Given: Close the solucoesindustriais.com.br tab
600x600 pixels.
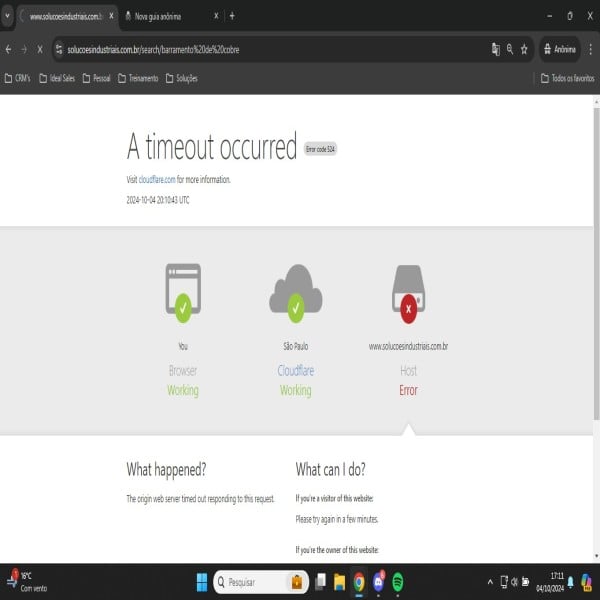Looking at the screenshot, I should 111,16.
